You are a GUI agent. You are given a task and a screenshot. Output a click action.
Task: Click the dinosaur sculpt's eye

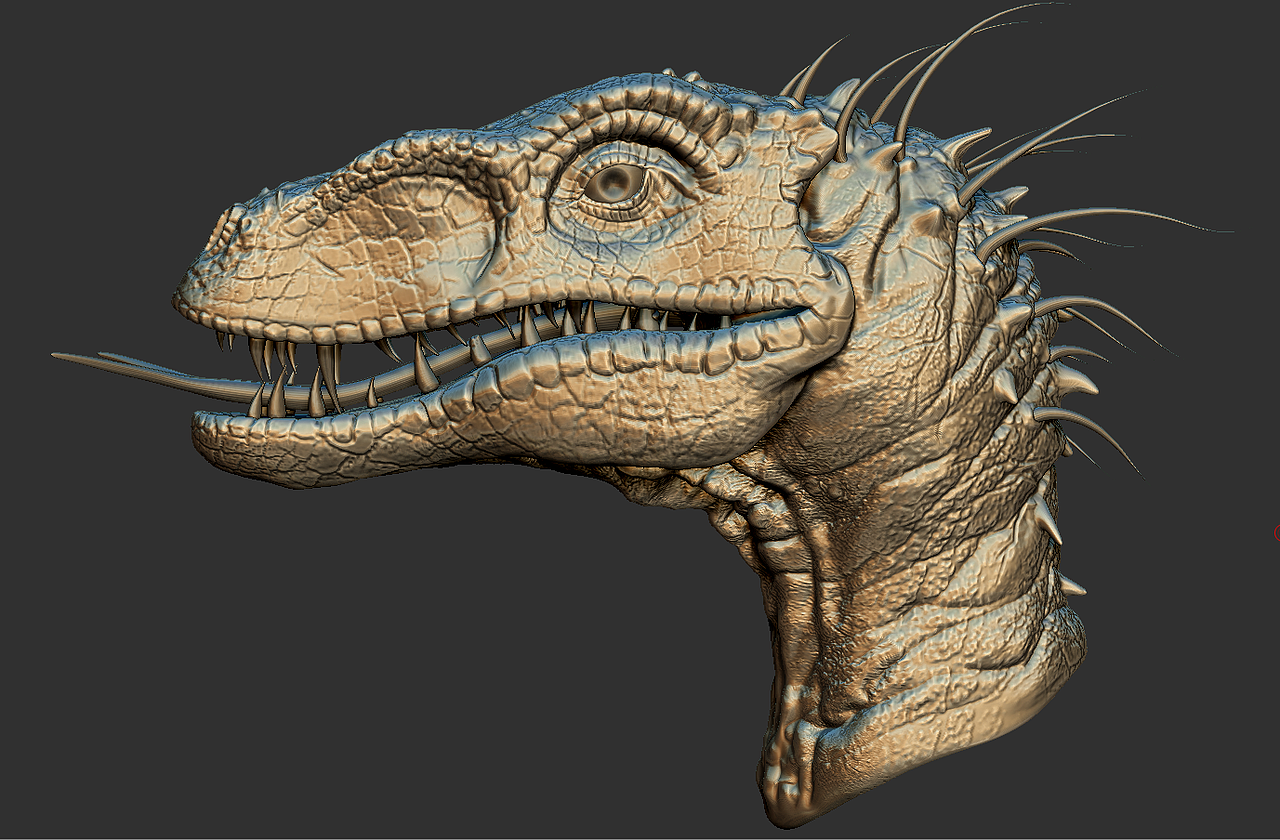pyautogui.click(x=614, y=182)
